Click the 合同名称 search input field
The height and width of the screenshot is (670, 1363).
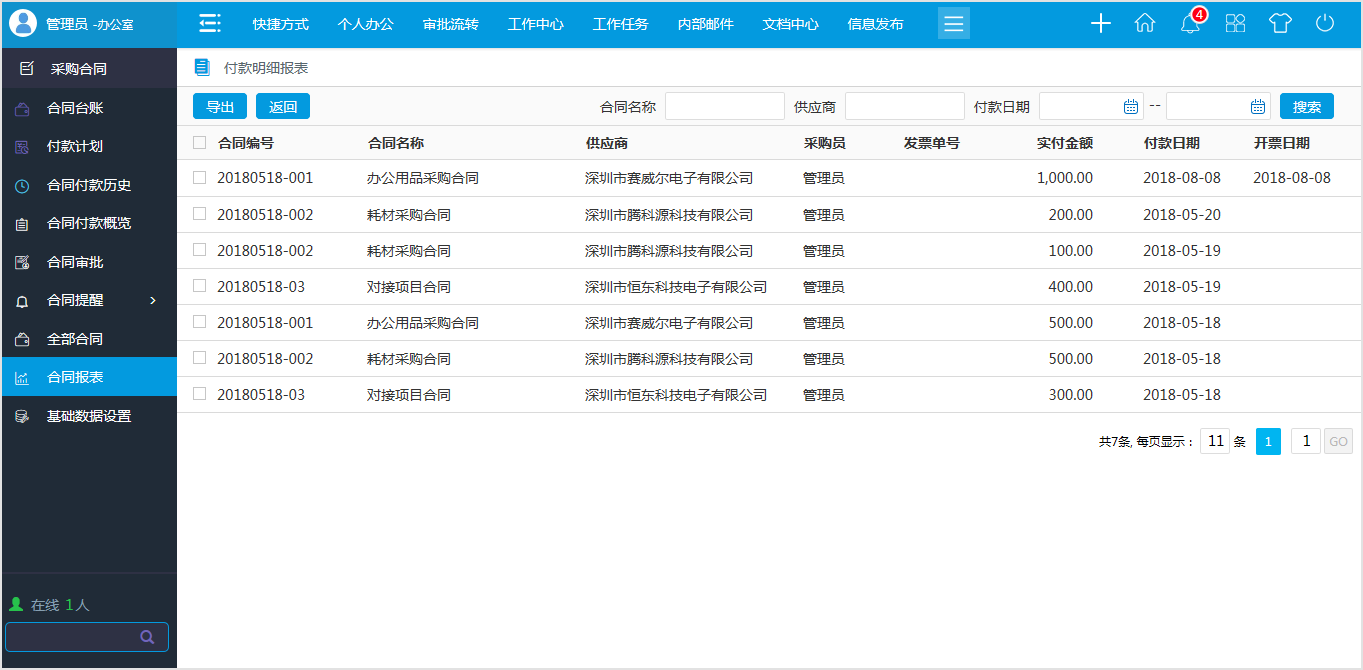click(724, 105)
